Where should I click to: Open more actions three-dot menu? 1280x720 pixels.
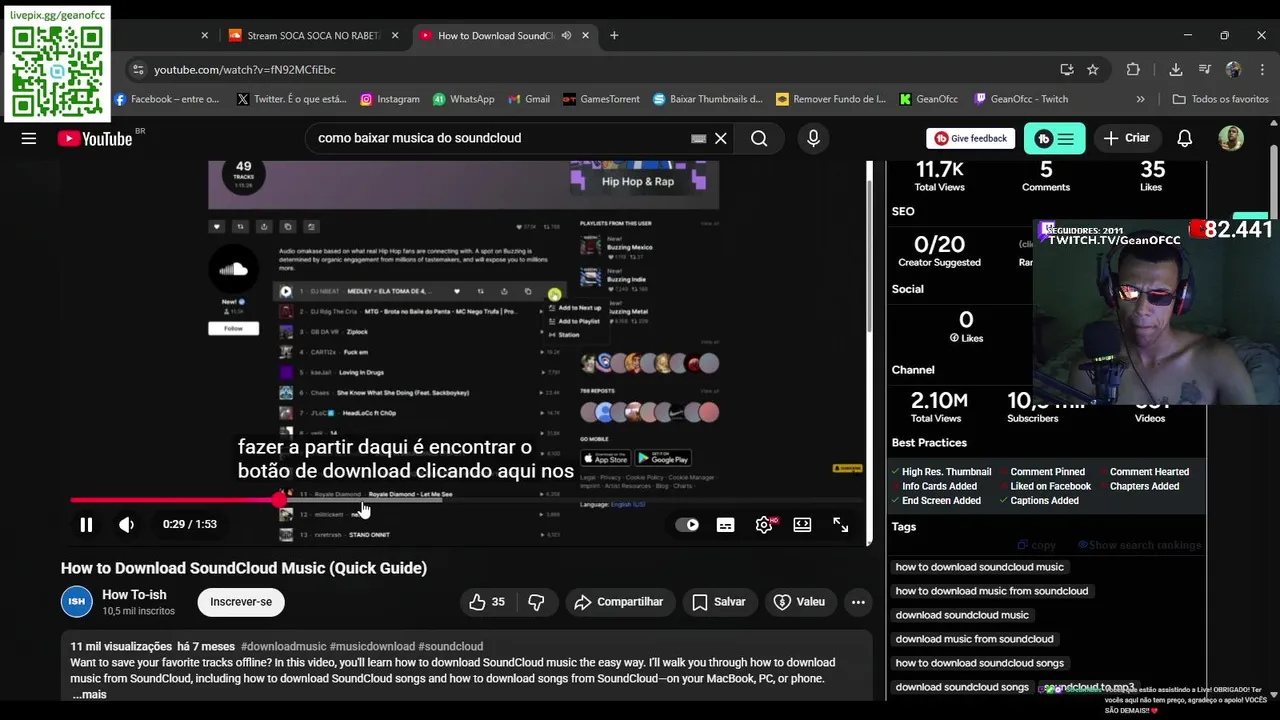coord(858,602)
